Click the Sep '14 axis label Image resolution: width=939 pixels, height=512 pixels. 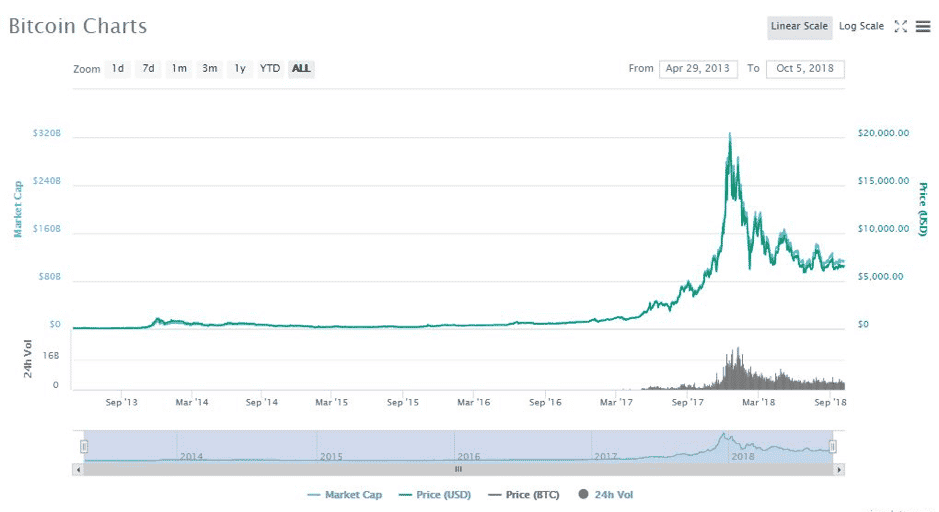click(x=262, y=402)
